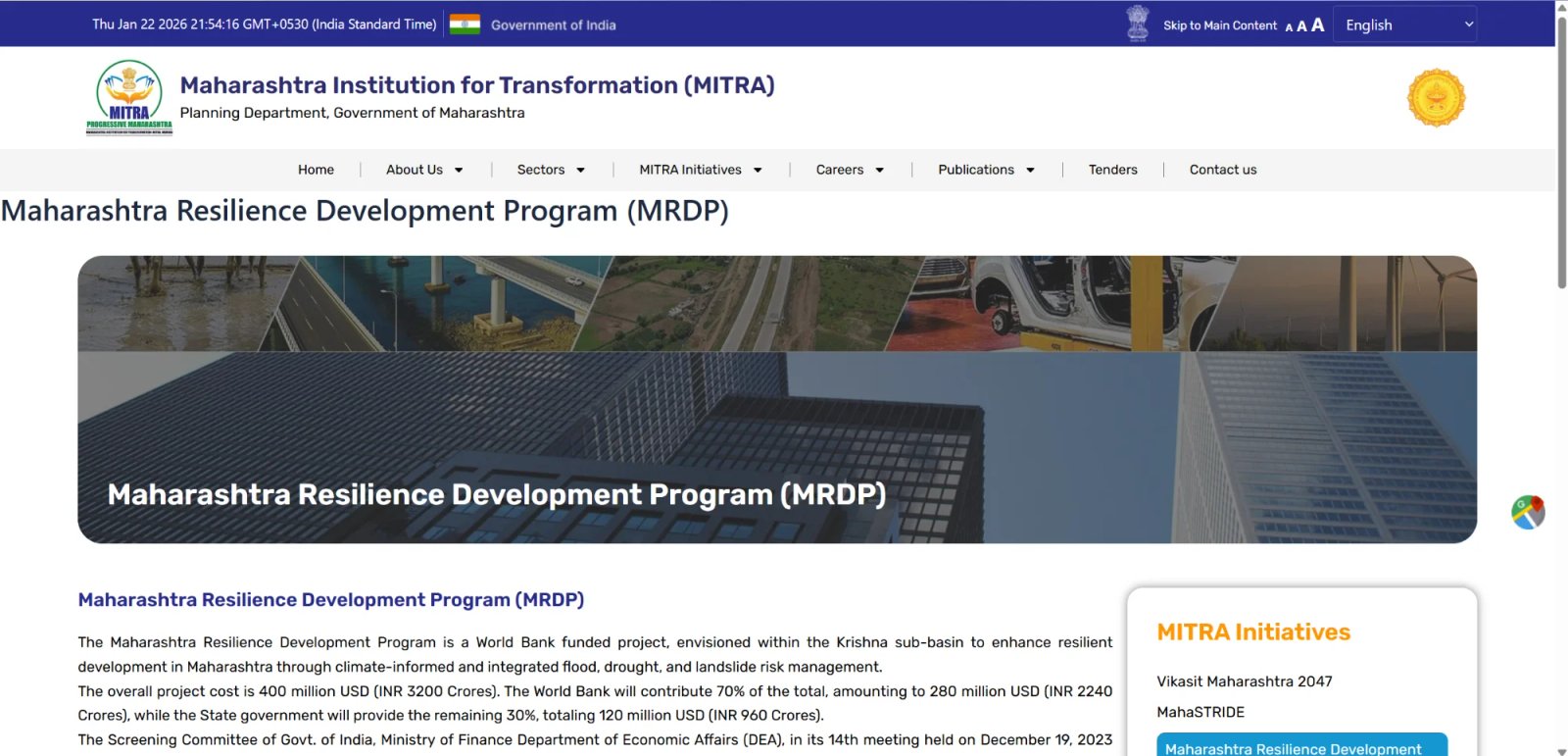
Task: Open MITRA Initiatives in navigation bar
Action: pos(690,170)
